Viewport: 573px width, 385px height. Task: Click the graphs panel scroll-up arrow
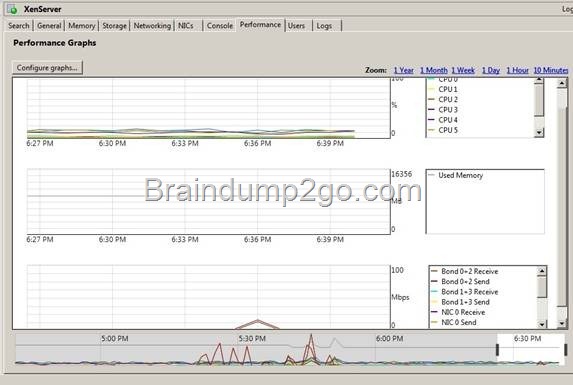[562, 83]
